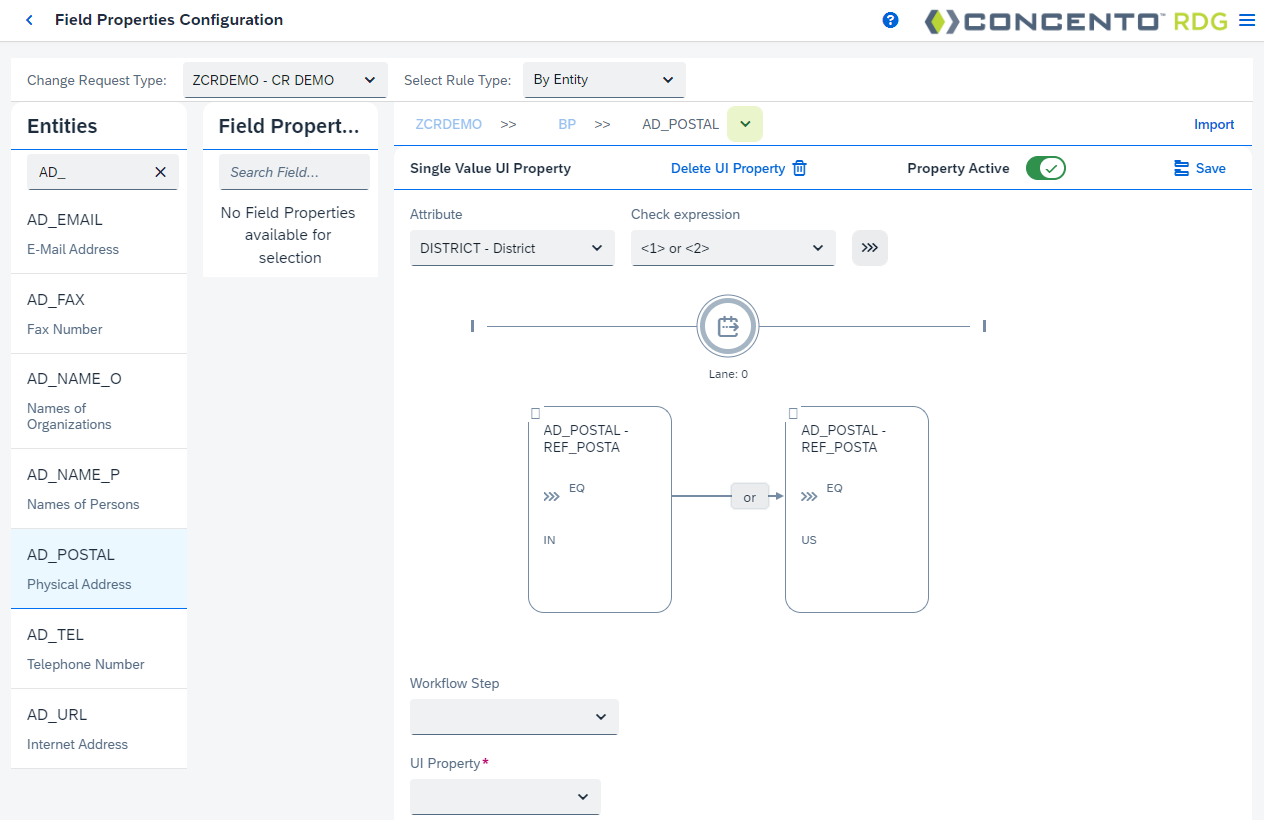The image size is (1264, 820).
Task: Click the Field Properties panel heading
Action: pos(289,126)
